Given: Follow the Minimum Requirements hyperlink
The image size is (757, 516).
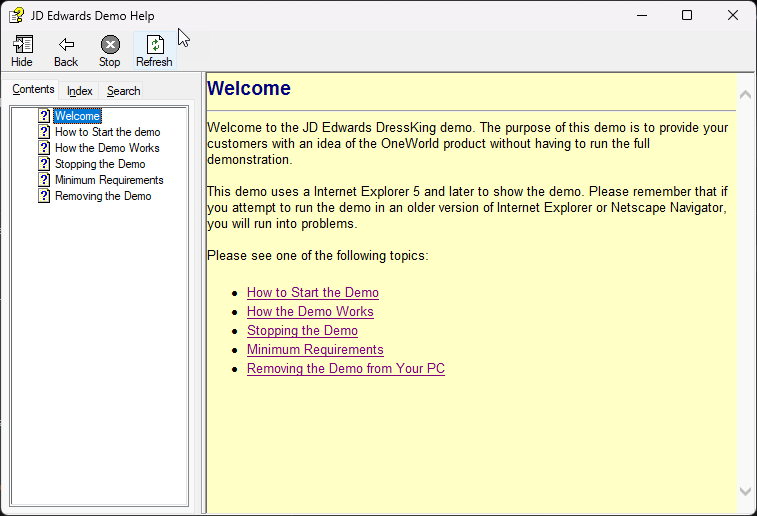Looking at the screenshot, I should (x=315, y=350).
